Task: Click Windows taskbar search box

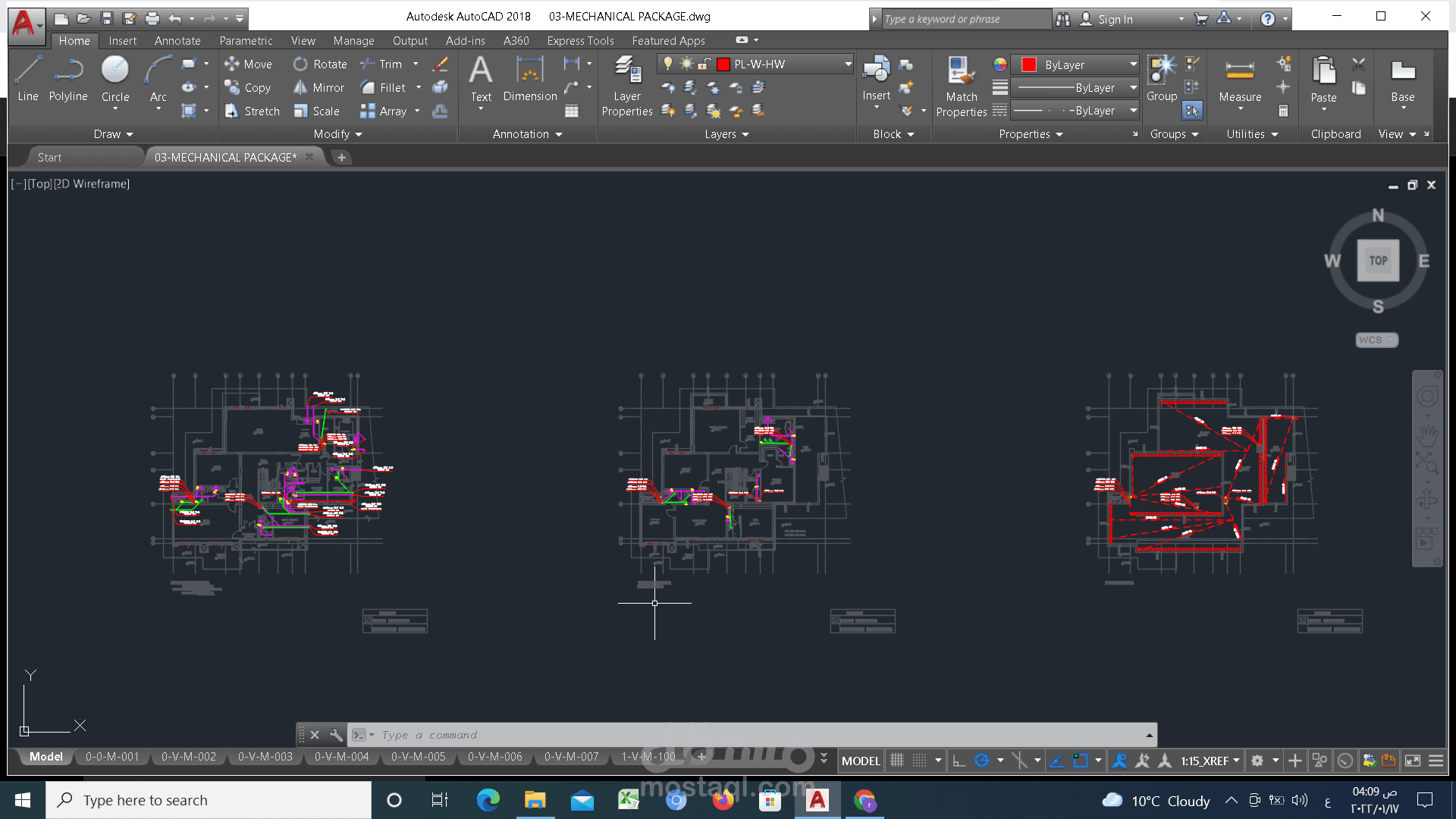Action: (x=209, y=800)
